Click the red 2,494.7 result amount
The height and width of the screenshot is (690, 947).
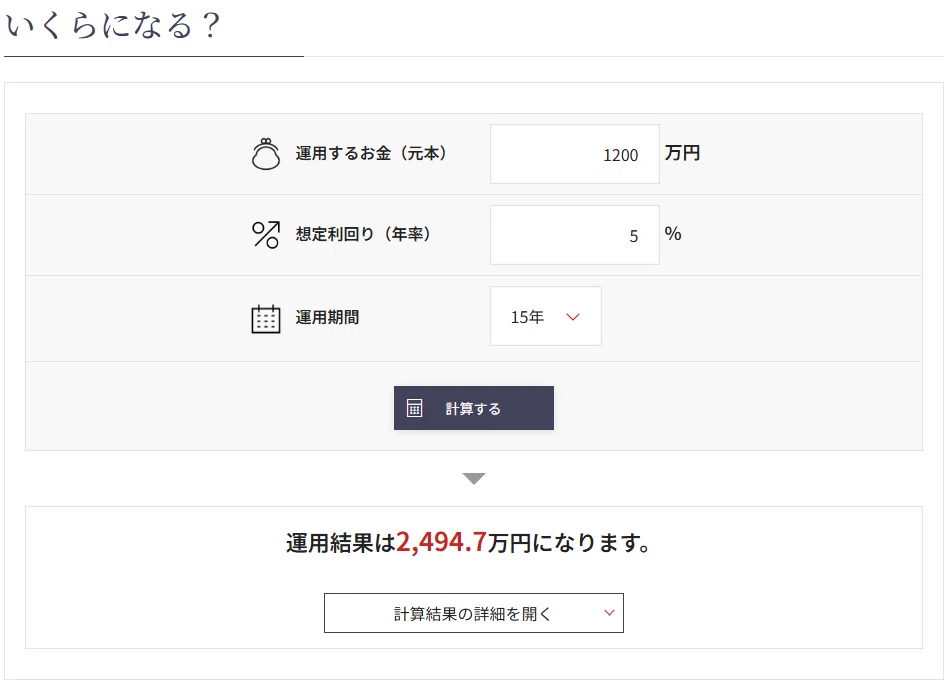[441, 542]
